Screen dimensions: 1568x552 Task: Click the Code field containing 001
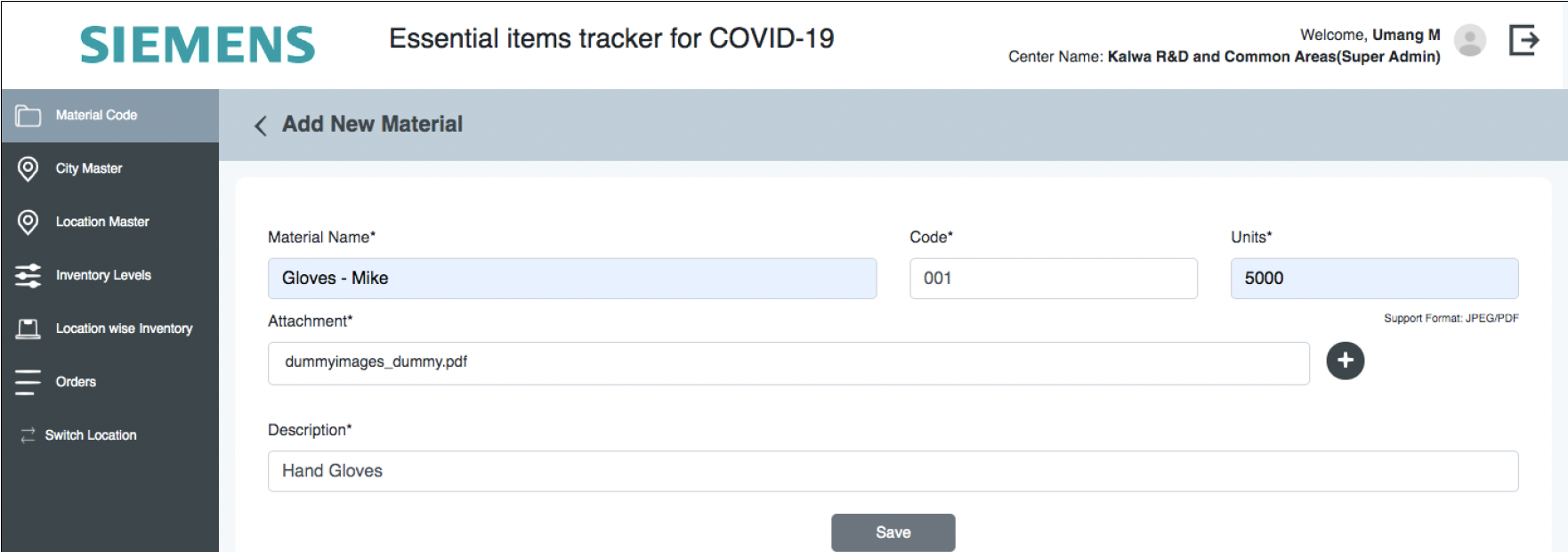point(1053,279)
